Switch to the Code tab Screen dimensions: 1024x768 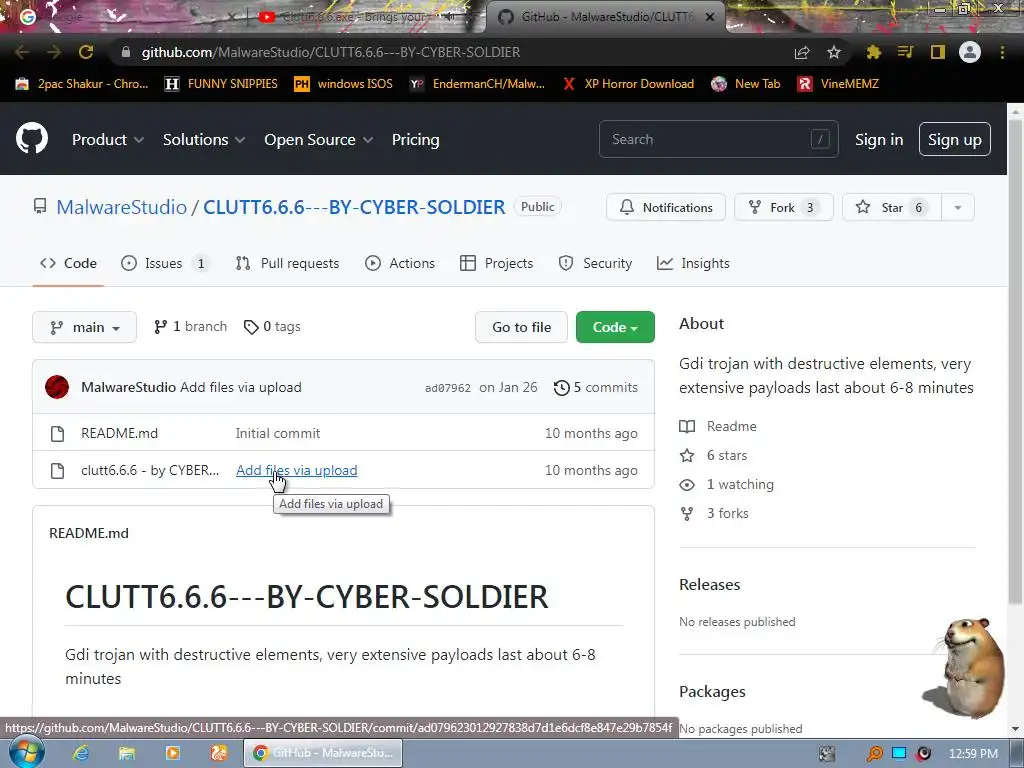pos(69,263)
